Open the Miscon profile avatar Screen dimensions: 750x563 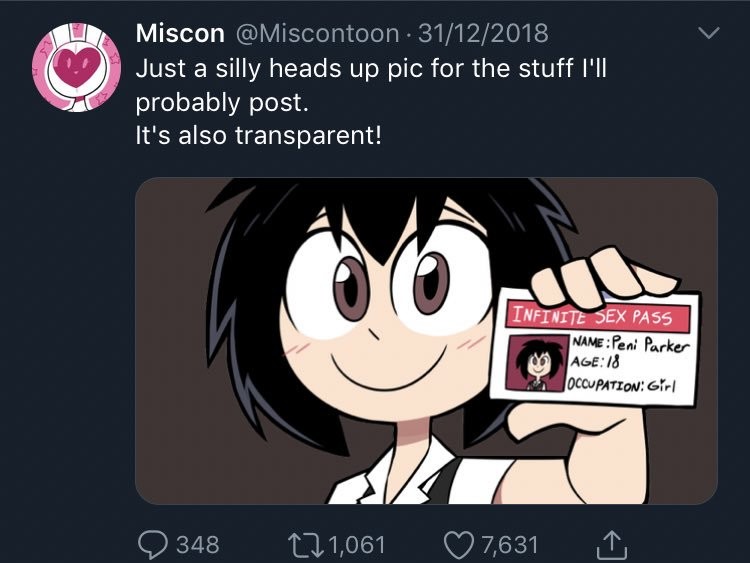pyautogui.click(x=77, y=67)
